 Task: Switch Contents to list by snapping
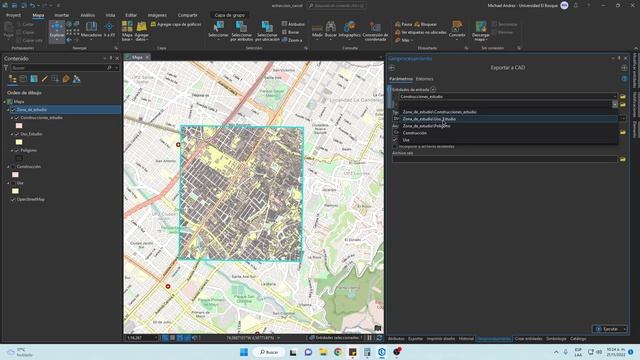coord(55,79)
